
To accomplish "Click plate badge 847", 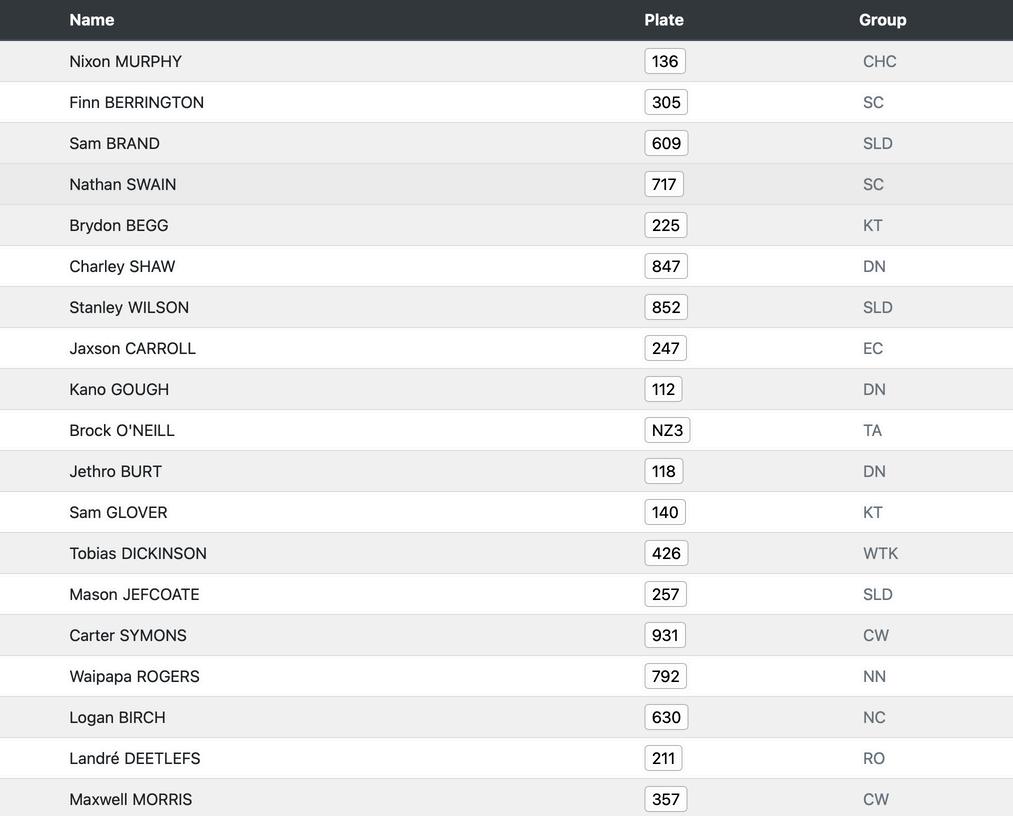I will pos(666,266).
